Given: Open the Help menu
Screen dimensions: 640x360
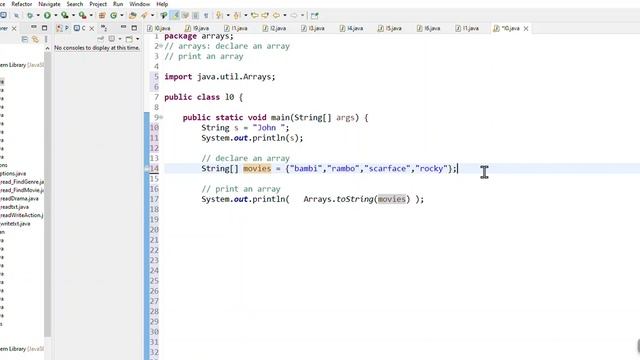Looking at the screenshot, I should (x=162, y=4).
